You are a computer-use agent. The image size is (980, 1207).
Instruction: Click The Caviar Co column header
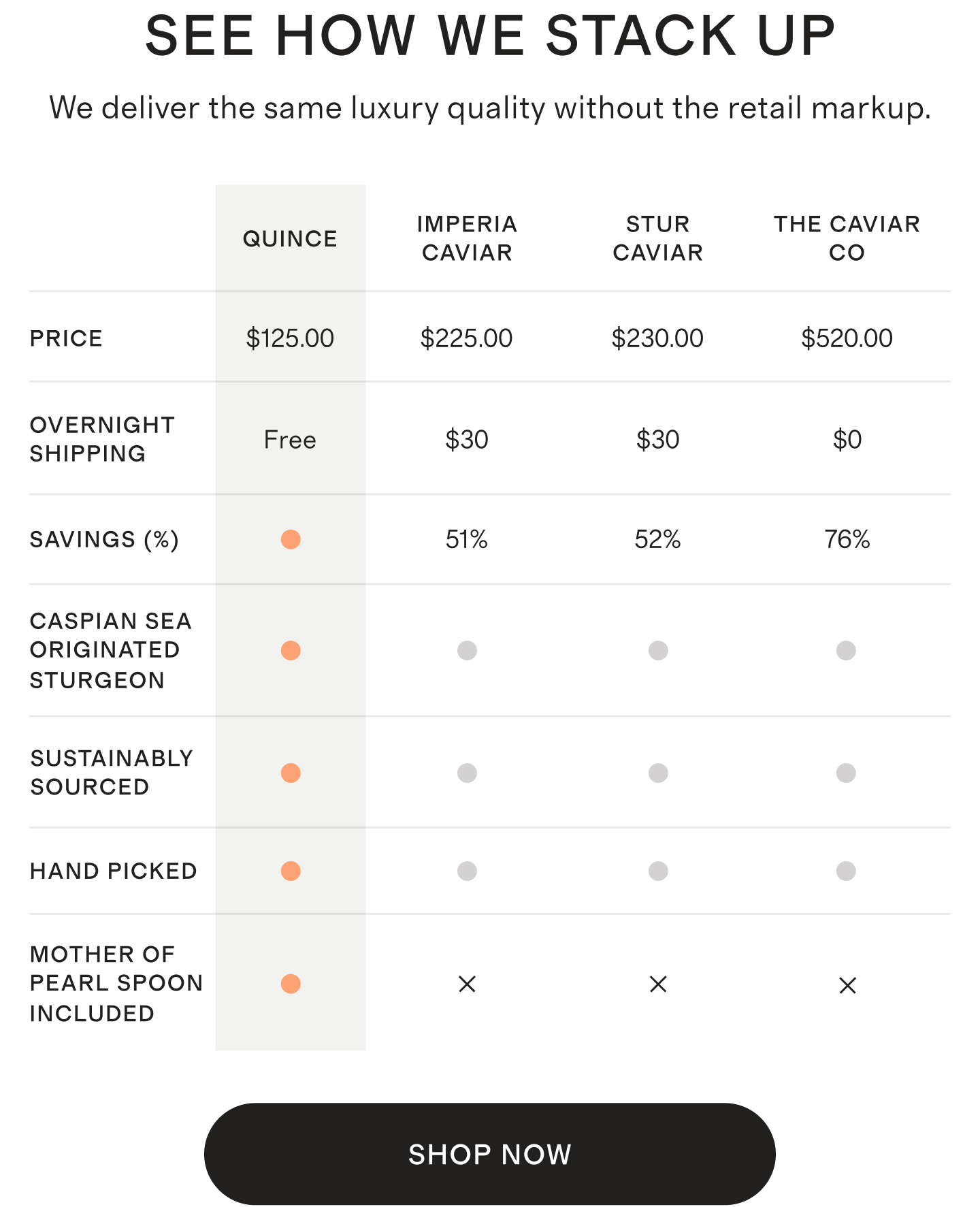pyautogui.click(x=847, y=238)
